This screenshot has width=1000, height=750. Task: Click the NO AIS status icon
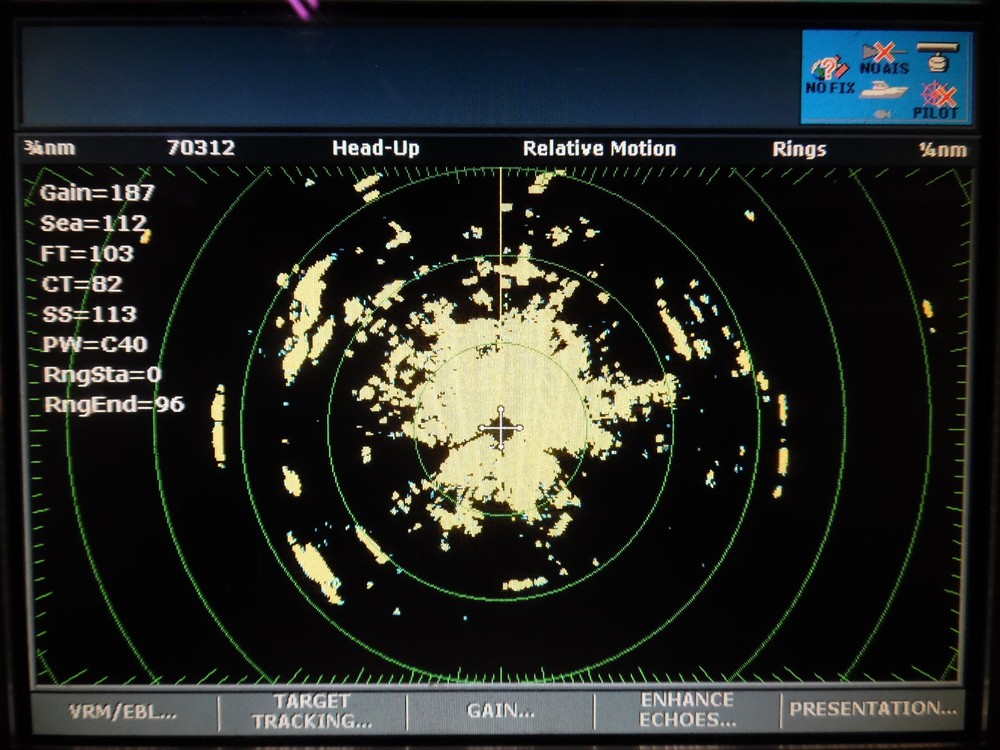point(884,59)
